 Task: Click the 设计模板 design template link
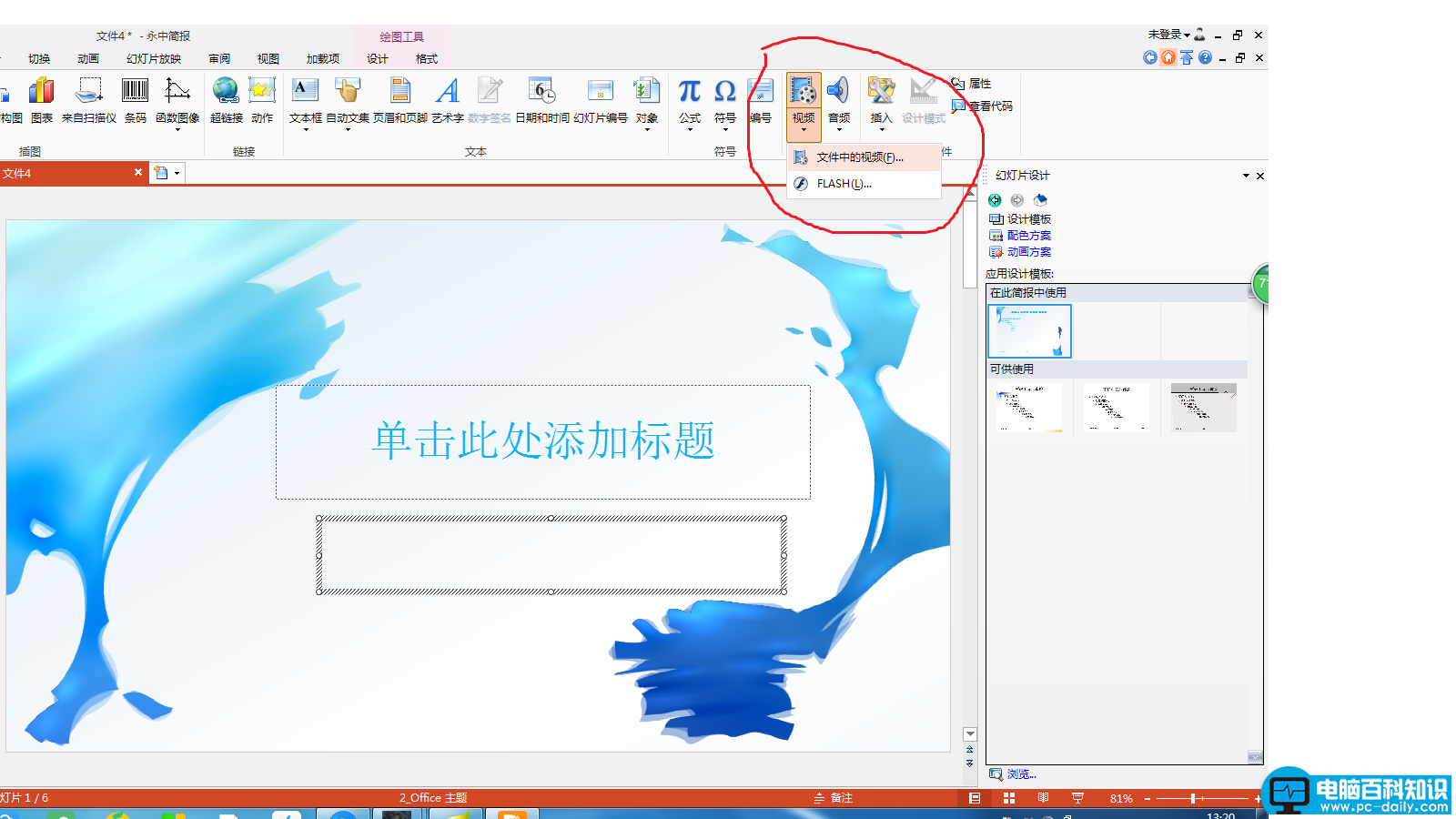[1029, 219]
